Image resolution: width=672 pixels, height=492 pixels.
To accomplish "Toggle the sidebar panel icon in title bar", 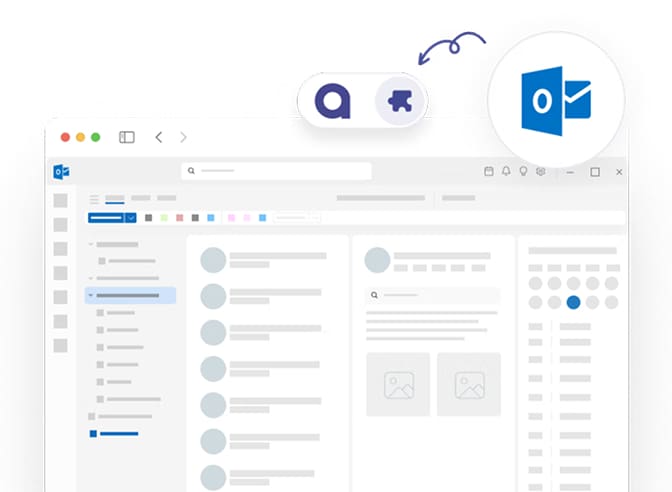I will 127,137.
